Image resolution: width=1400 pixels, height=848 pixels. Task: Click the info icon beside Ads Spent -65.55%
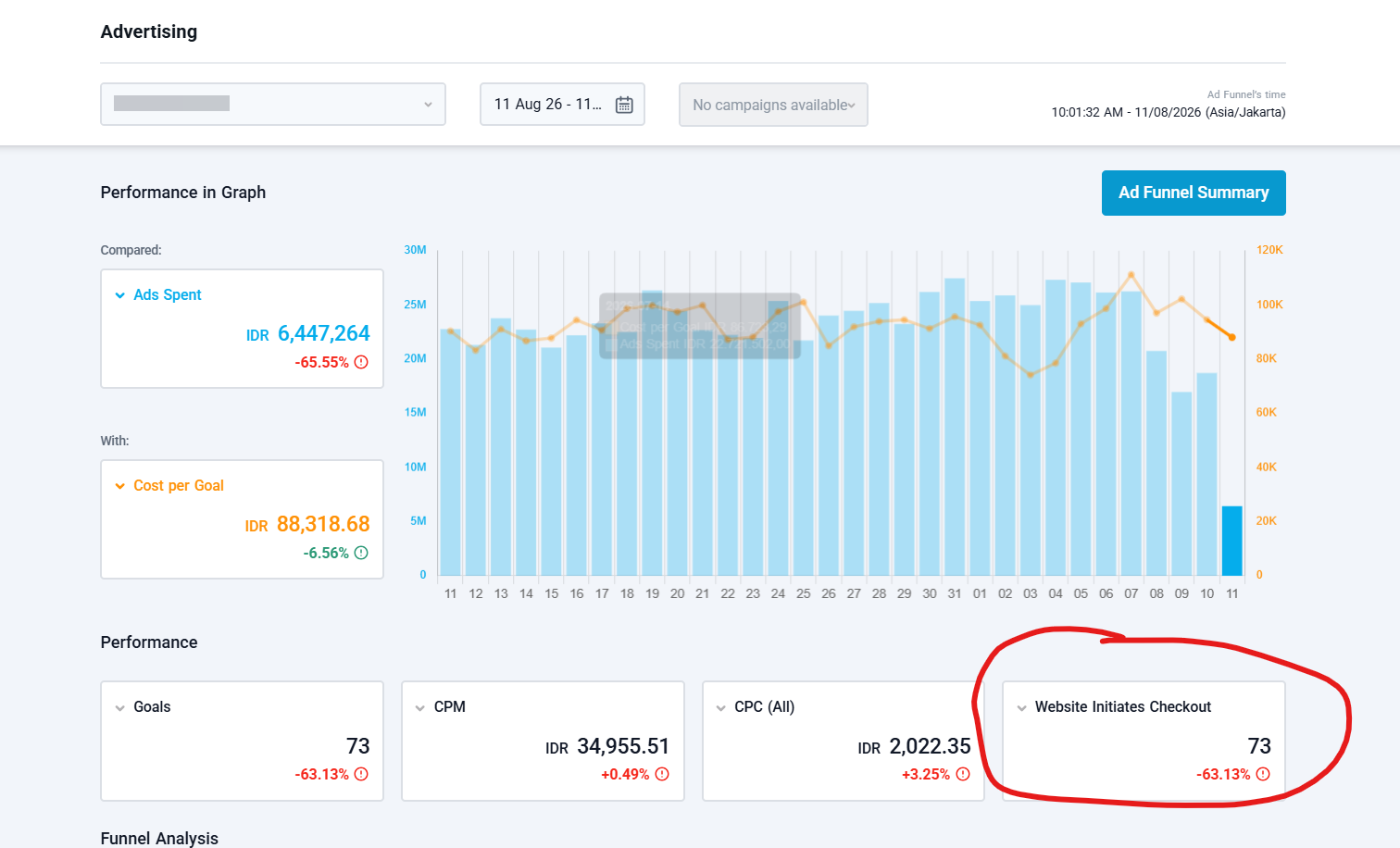coord(361,362)
